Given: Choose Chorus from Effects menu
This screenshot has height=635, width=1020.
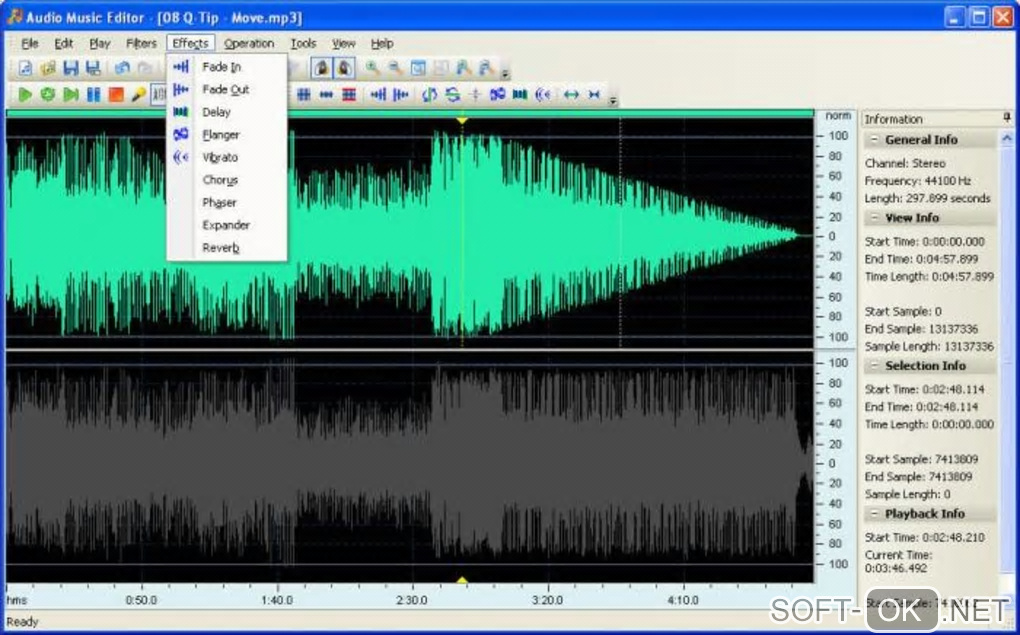Looking at the screenshot, I should 226,180.
